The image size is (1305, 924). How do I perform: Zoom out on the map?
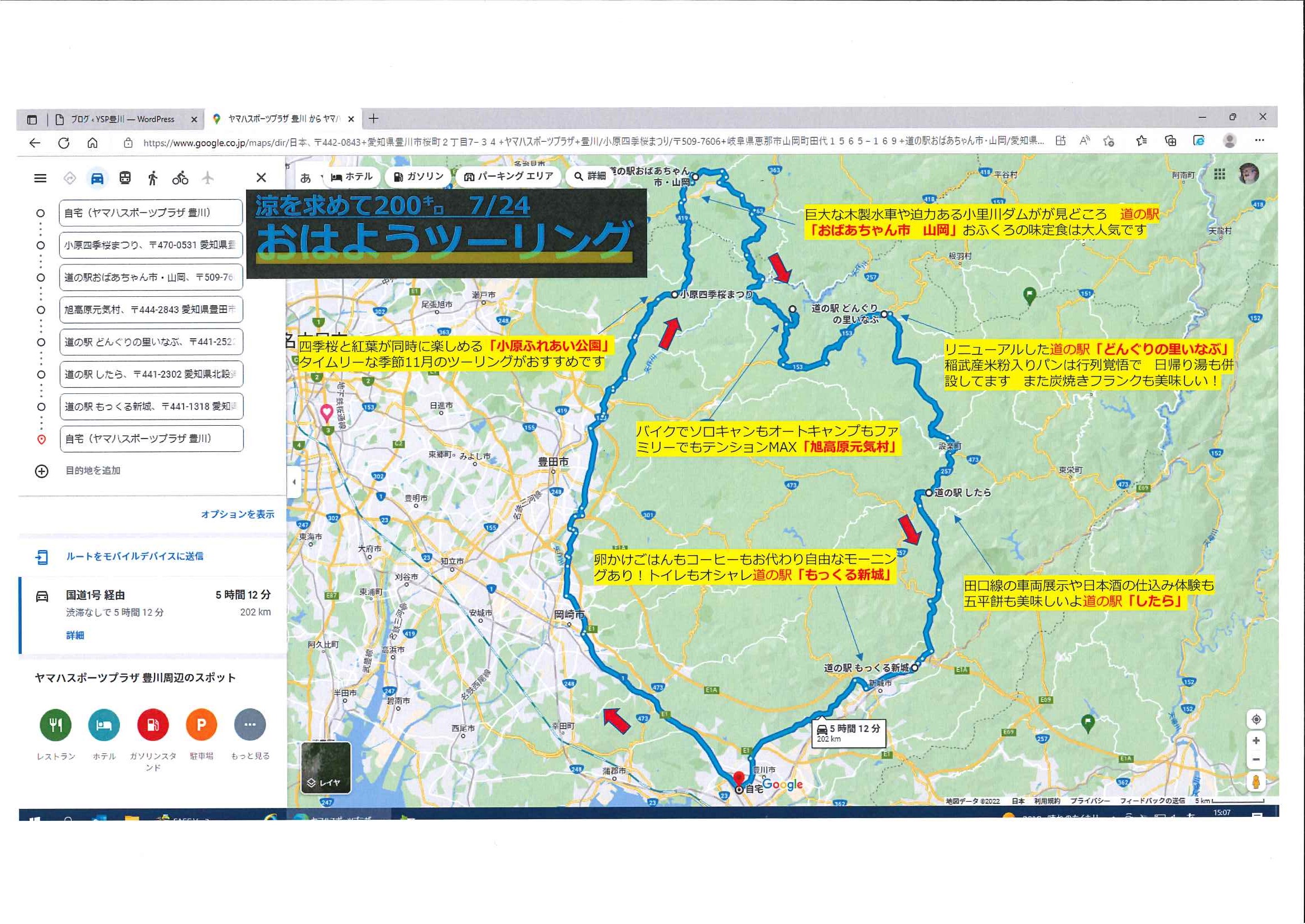(1256, 760)
